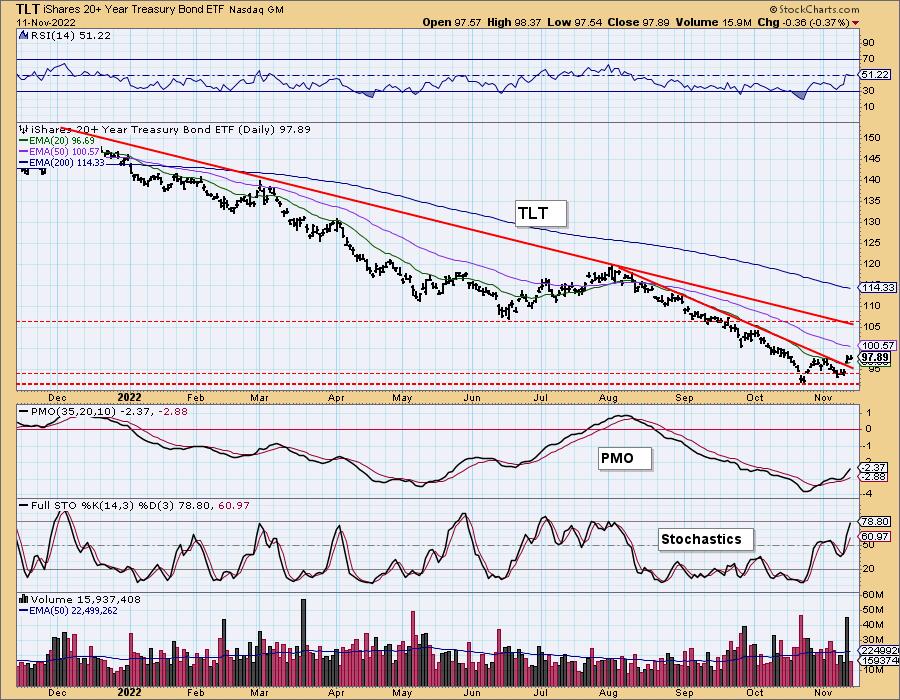The height and width of the screenshot is (700, 900).
Task: Click the 'Chg -0.36 (-0.37%)' value
Action: (x=804, y=22)
